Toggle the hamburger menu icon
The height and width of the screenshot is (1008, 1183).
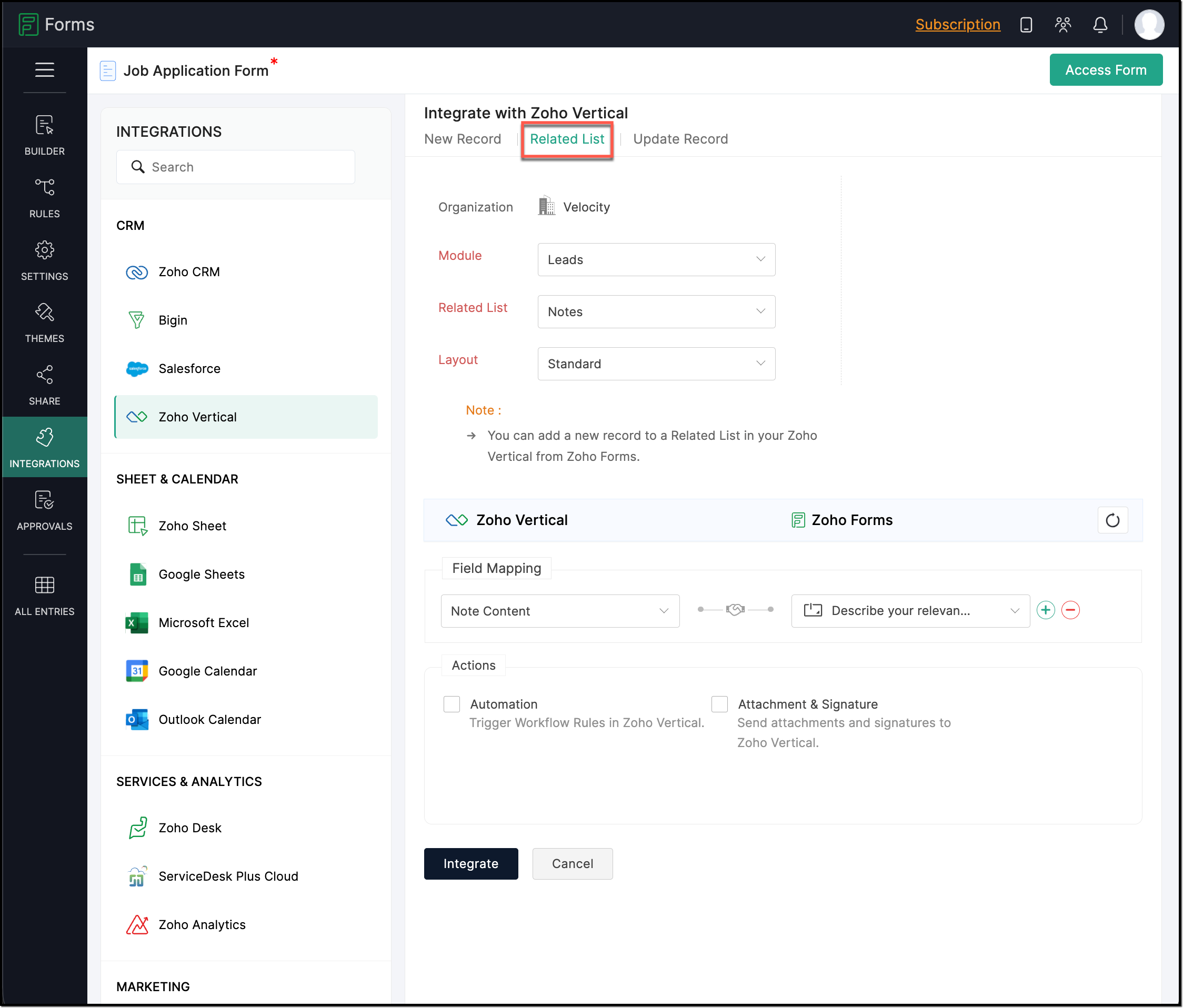pos(45,69)
